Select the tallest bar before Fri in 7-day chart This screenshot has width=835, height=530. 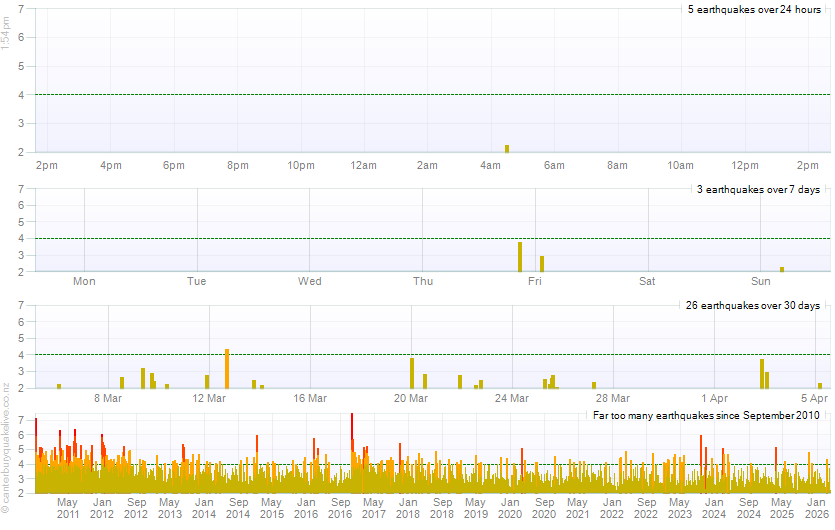[x=520, y=257]
